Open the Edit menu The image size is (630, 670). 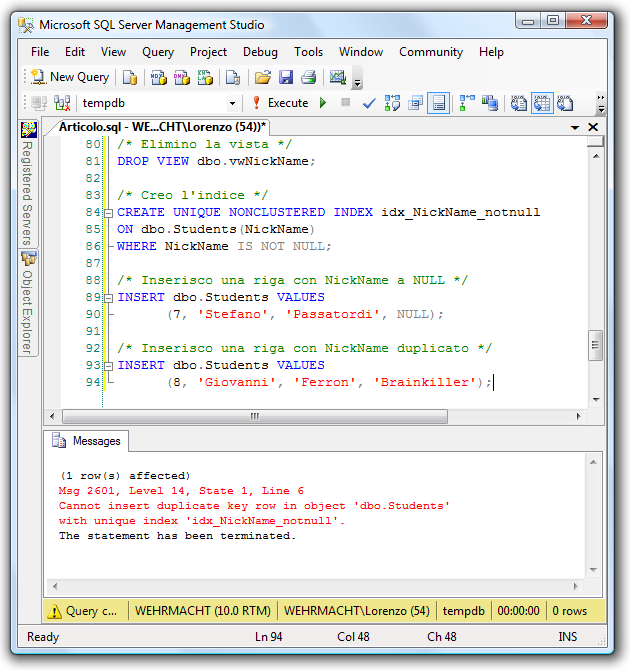pyautogui.click(x=75, y=52)
